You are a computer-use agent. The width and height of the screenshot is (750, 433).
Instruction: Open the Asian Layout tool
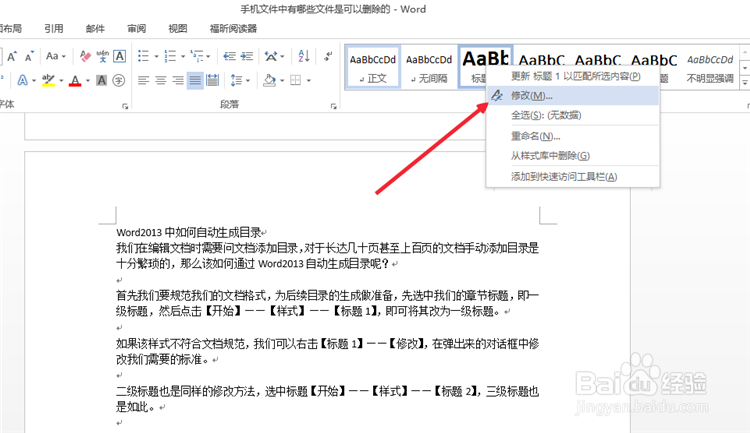(x=271, y=56)
